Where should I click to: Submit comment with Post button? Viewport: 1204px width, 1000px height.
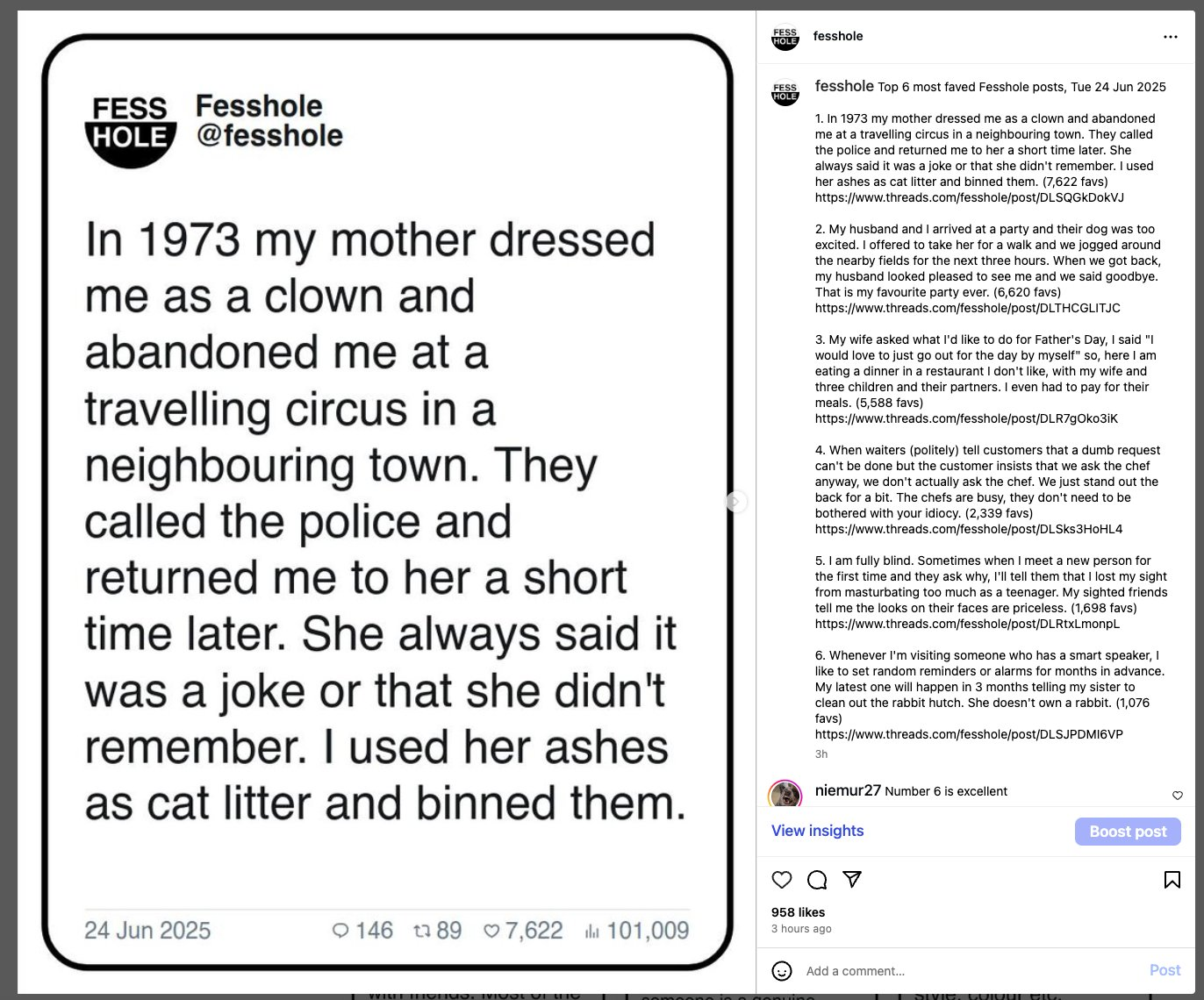(1165, 970)
